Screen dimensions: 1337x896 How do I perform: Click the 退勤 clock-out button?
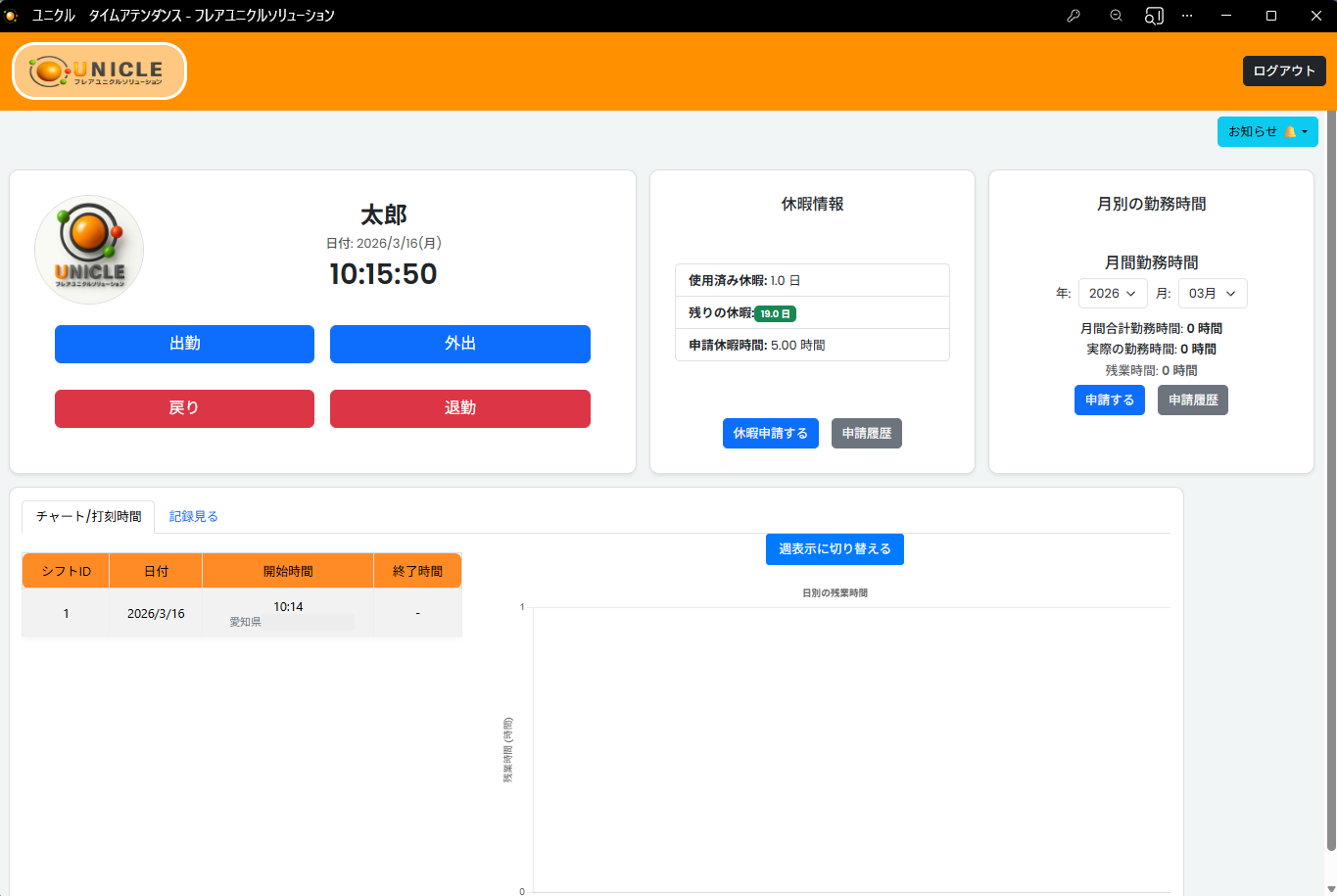(460, 408)
